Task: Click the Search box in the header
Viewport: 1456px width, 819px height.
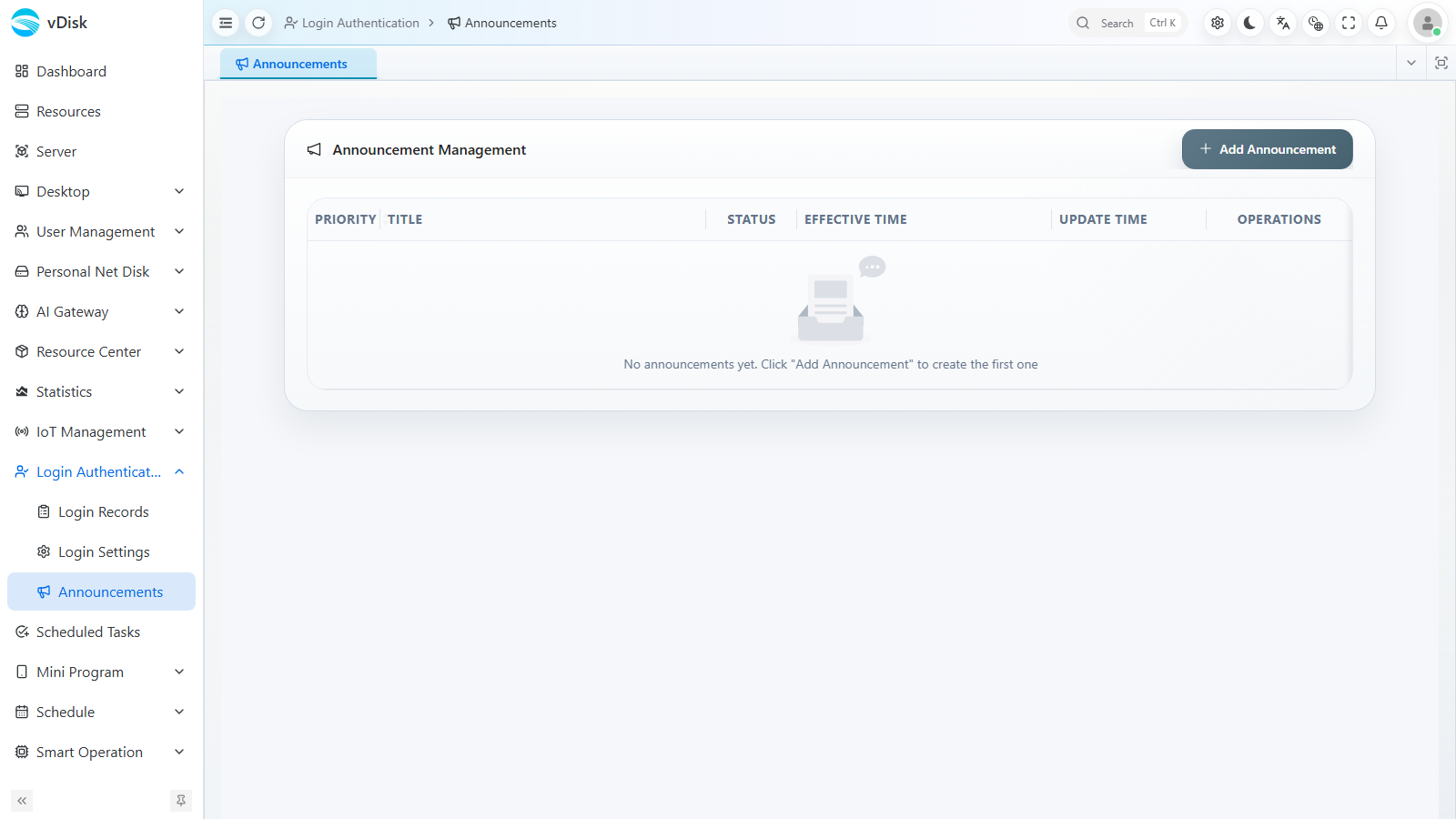Action: click(1127, 23)
